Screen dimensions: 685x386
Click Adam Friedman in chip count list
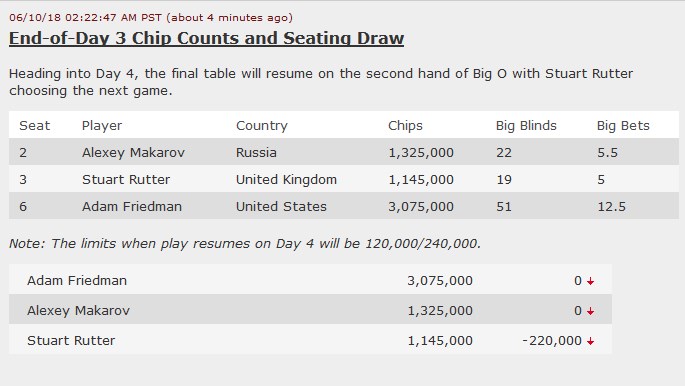pyautogui.click(x=77, y=280)
